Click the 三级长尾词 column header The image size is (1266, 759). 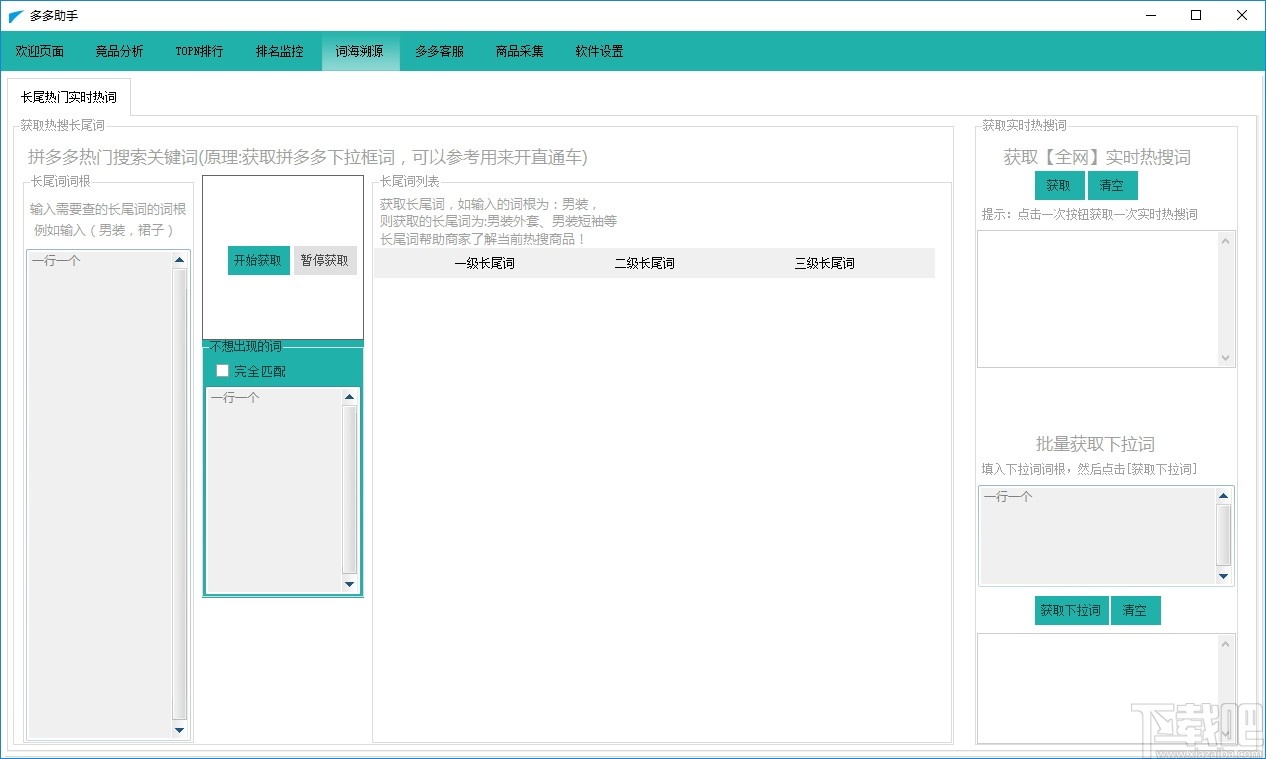825,263
